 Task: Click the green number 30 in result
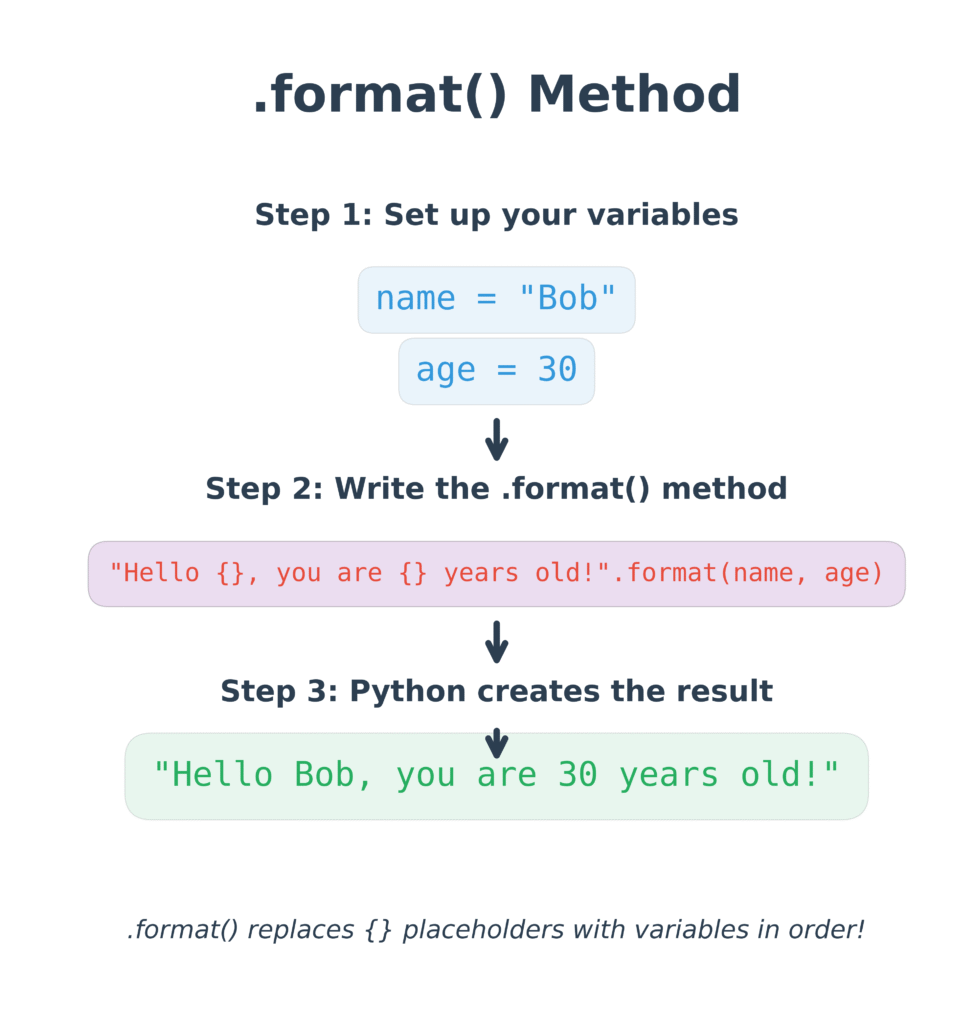tap(577, 775)
